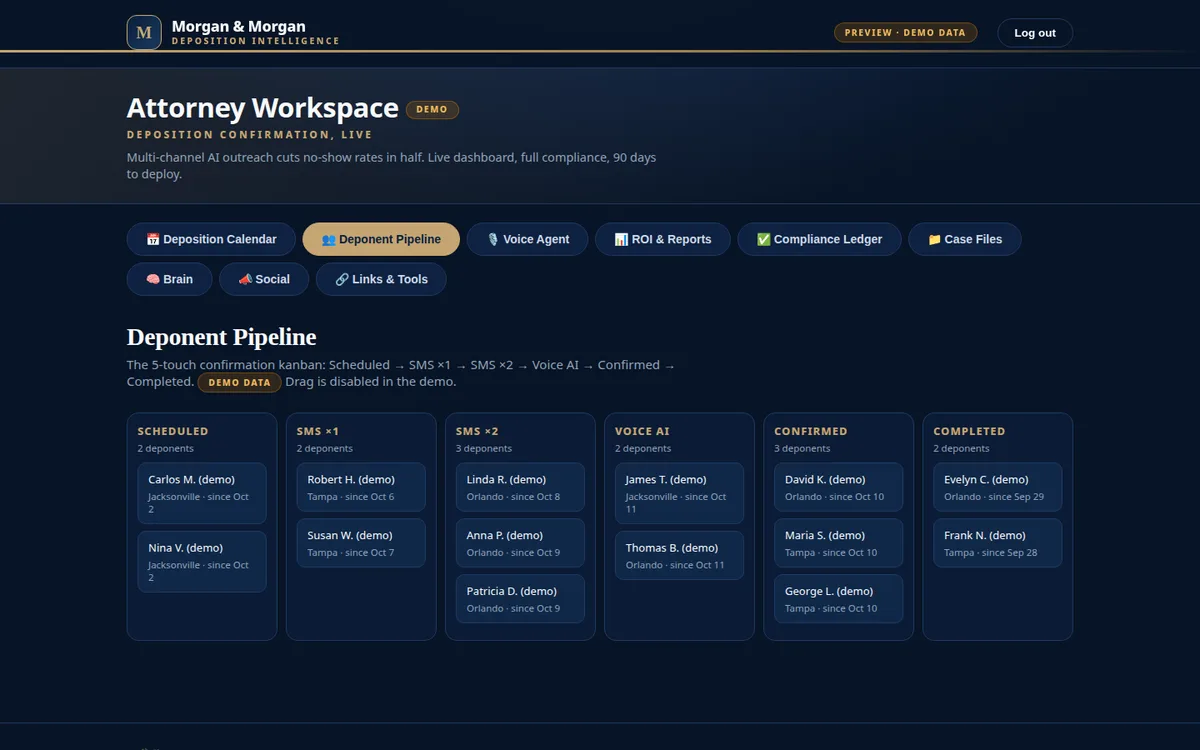Click the Frank N. (demo) card
Screen dimensions: 1200x750
(997, 543)
